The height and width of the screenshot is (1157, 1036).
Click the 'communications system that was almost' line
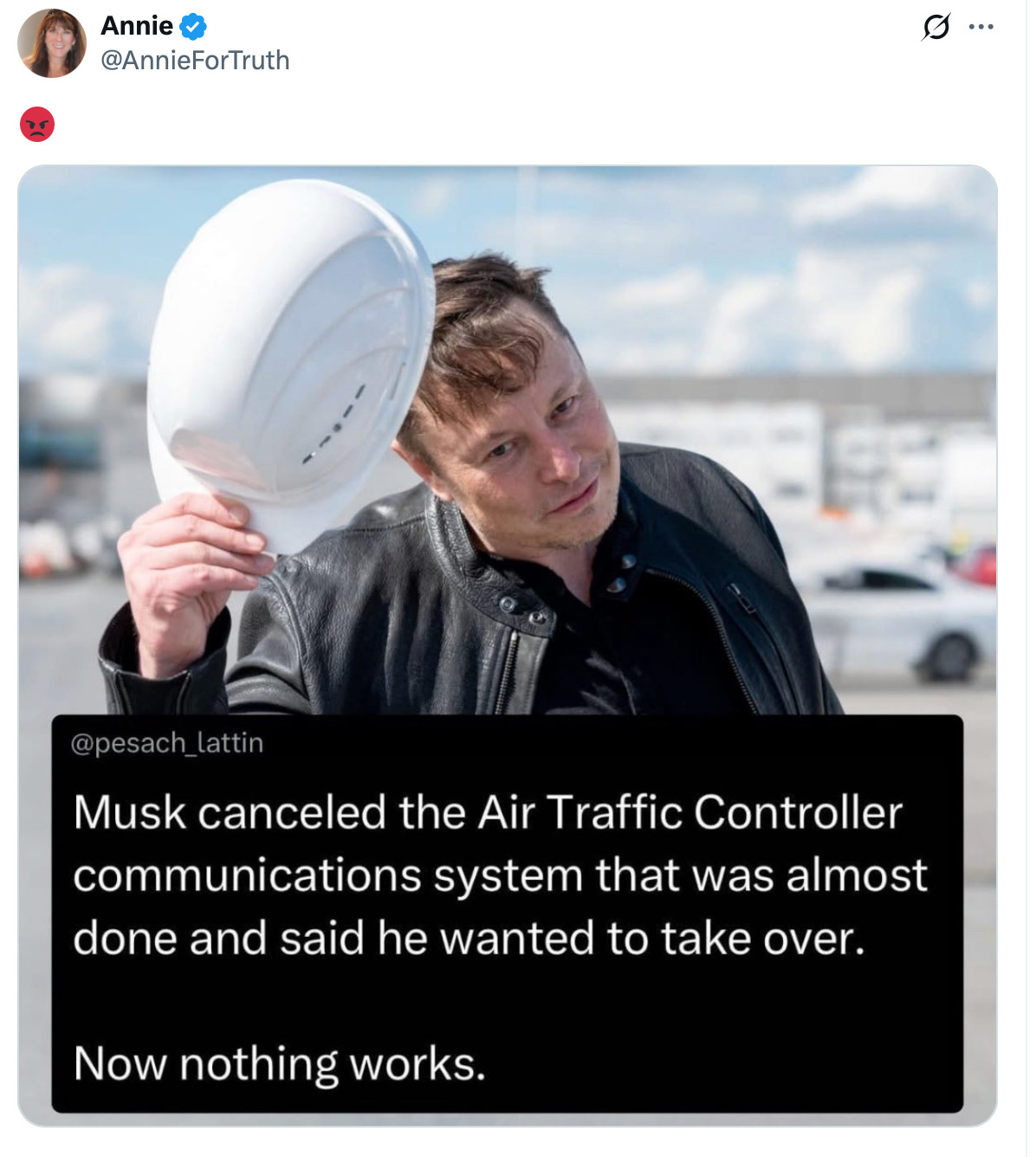coord(500,875)
